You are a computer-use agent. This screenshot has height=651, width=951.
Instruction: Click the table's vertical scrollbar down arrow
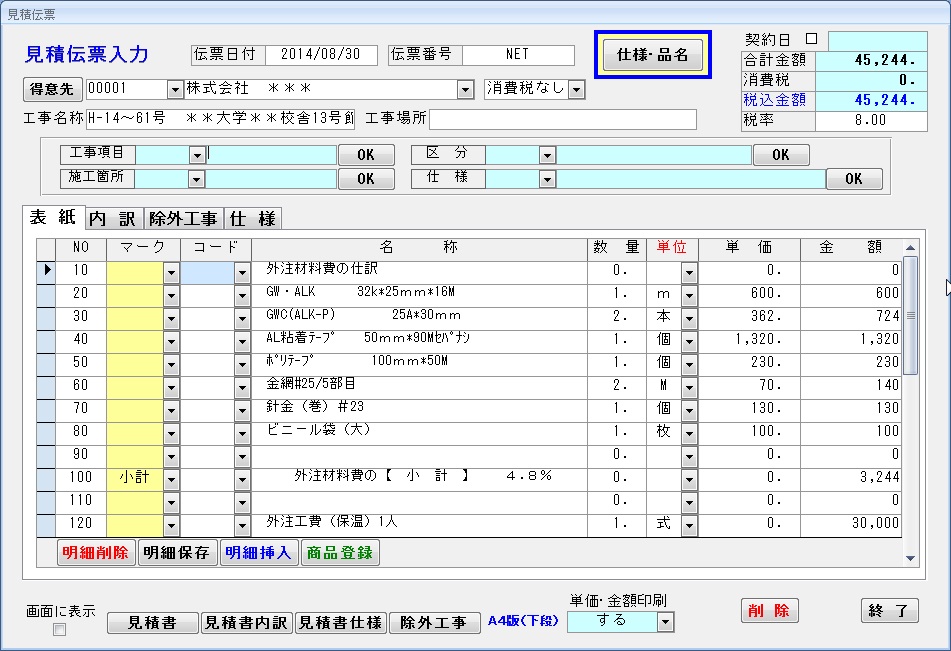click(909, 558)
